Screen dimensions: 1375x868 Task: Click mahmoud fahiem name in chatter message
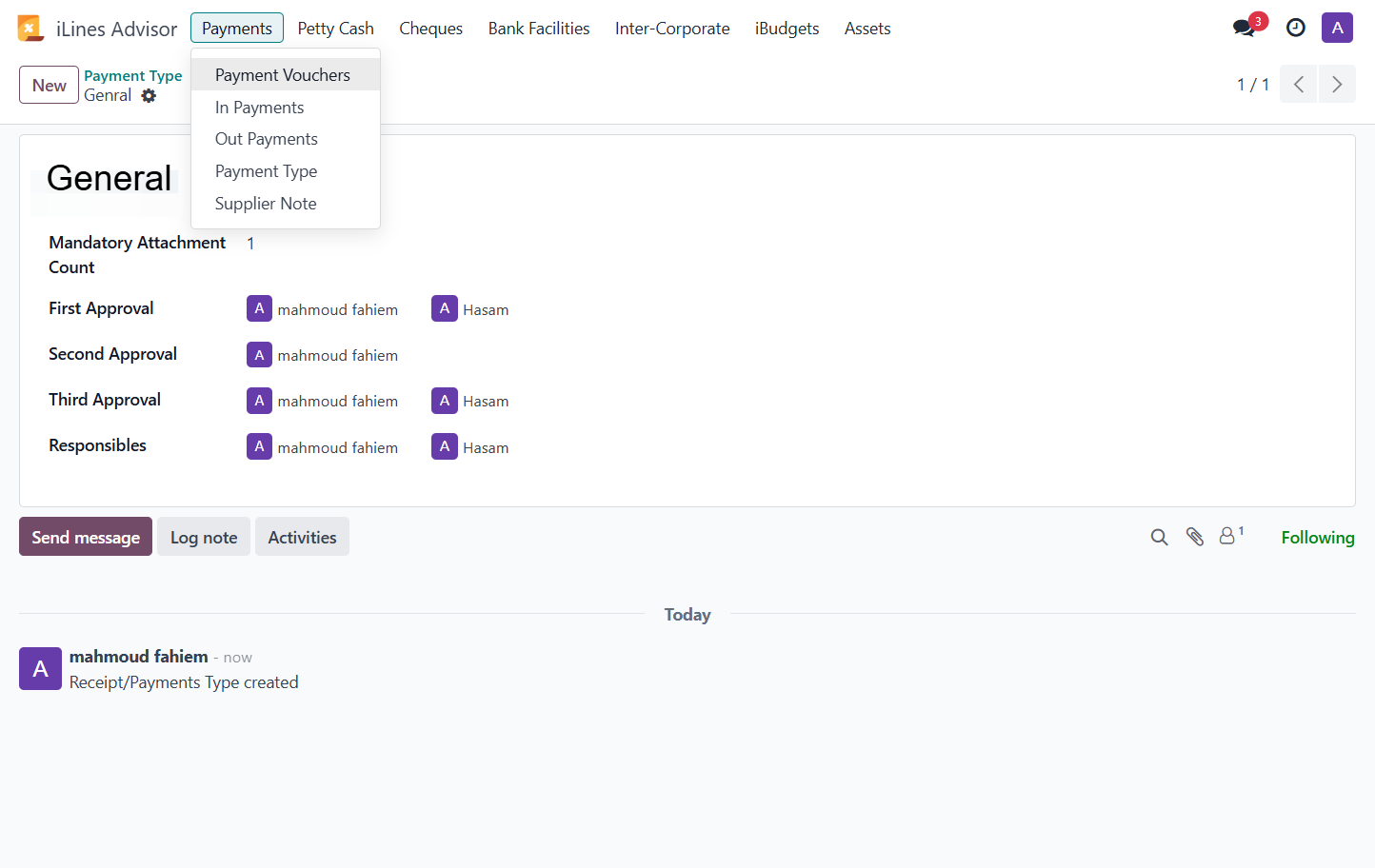[139, 657]
